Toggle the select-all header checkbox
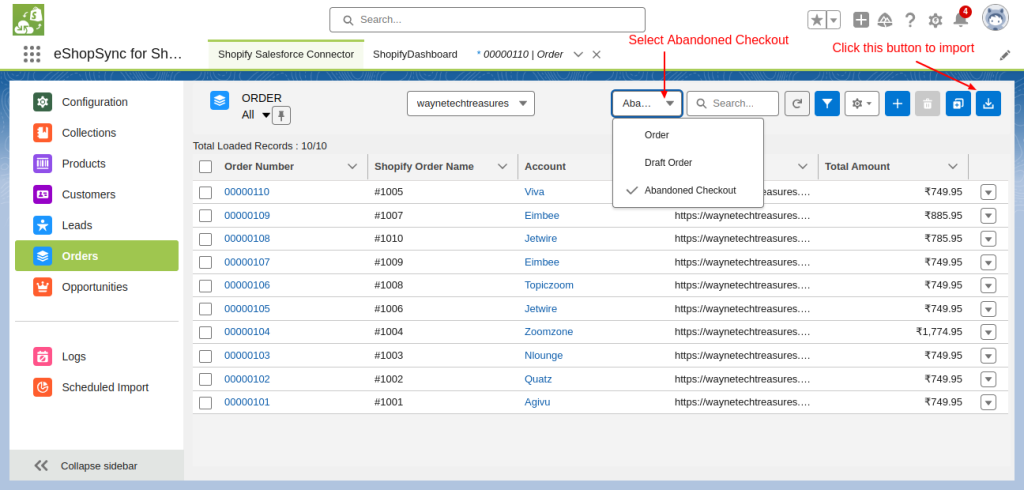This screenshot has width=1024, height=490. click(206, 167)
